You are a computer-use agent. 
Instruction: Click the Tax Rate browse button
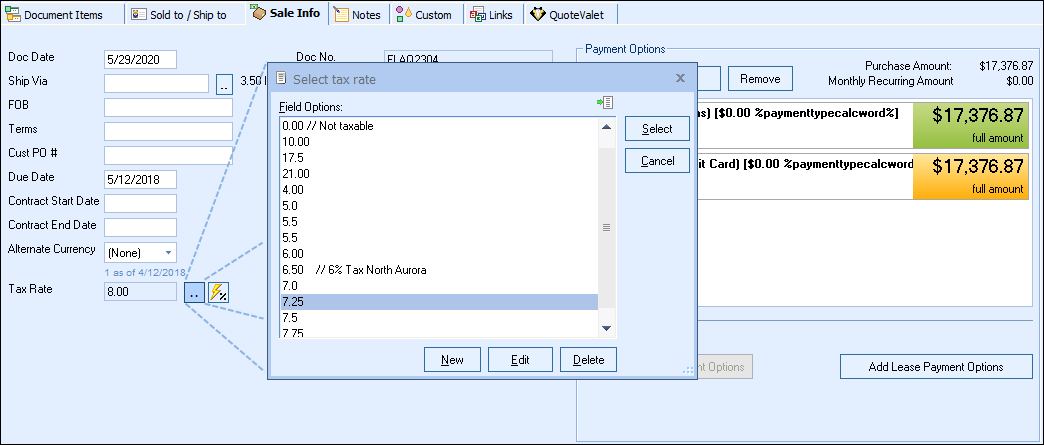(x=194, y=292)
